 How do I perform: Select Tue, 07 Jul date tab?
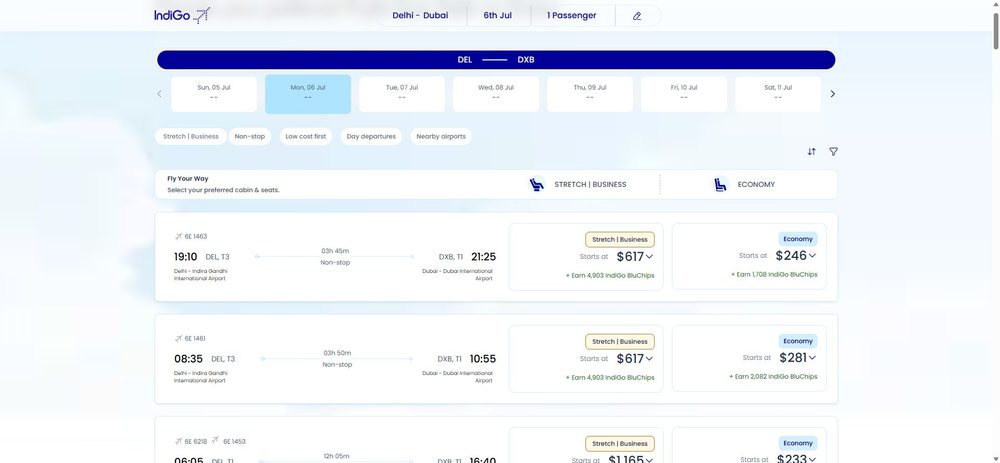pos(402,94)
